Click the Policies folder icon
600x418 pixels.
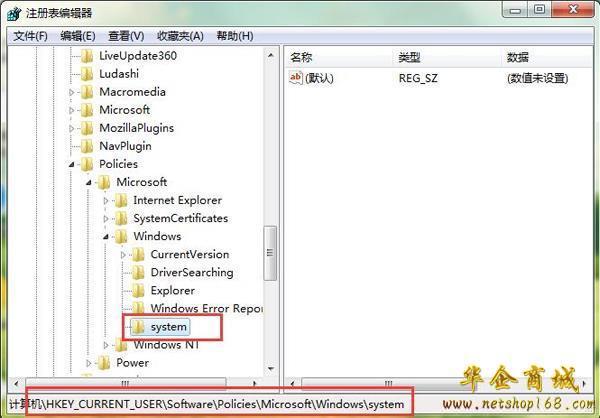pos(87,164)
